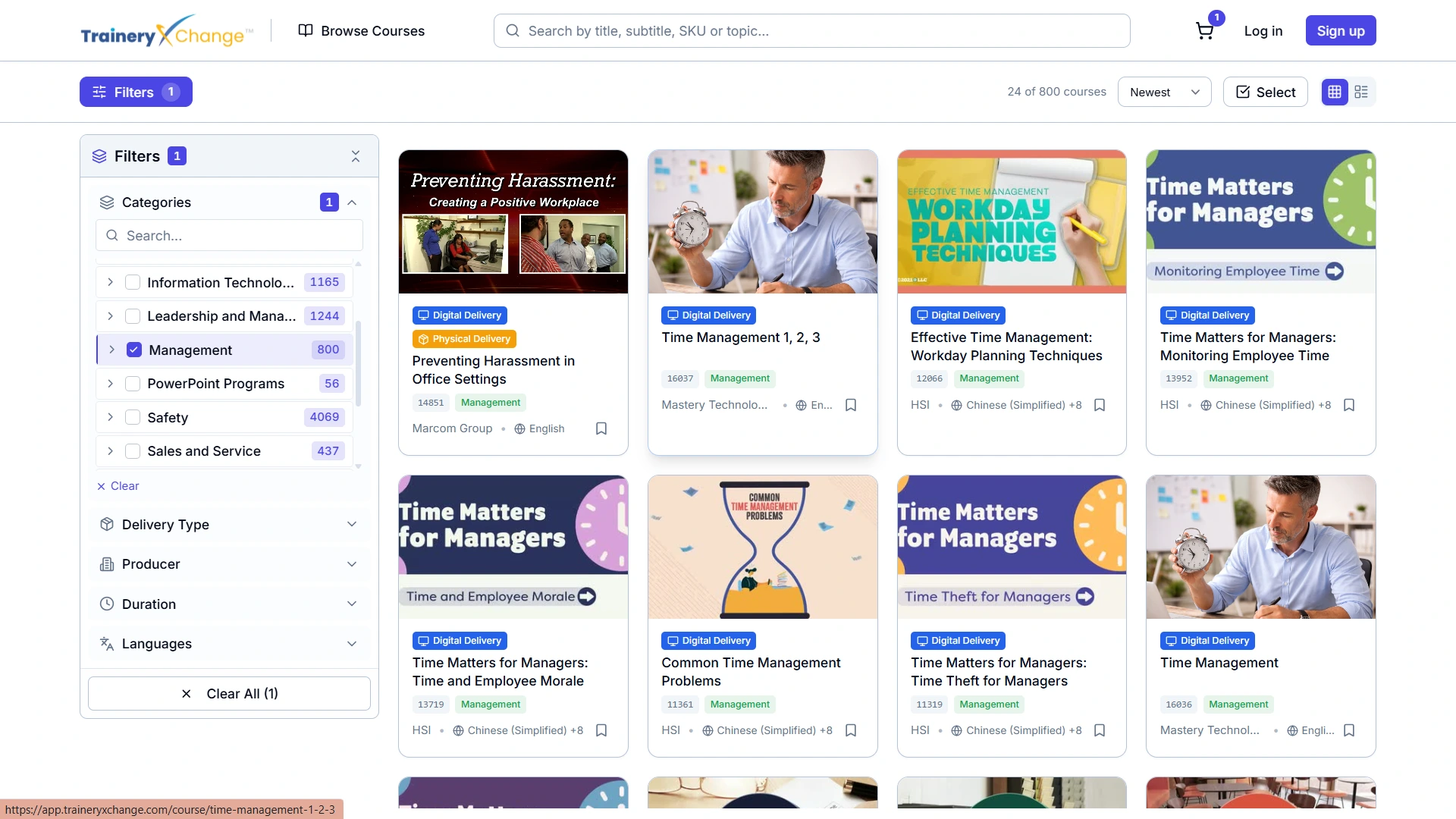Bookmark Preventing Harassment in Office Settings course
Image resolution: width=1456 pixels, height=819 pixels.
601,428
